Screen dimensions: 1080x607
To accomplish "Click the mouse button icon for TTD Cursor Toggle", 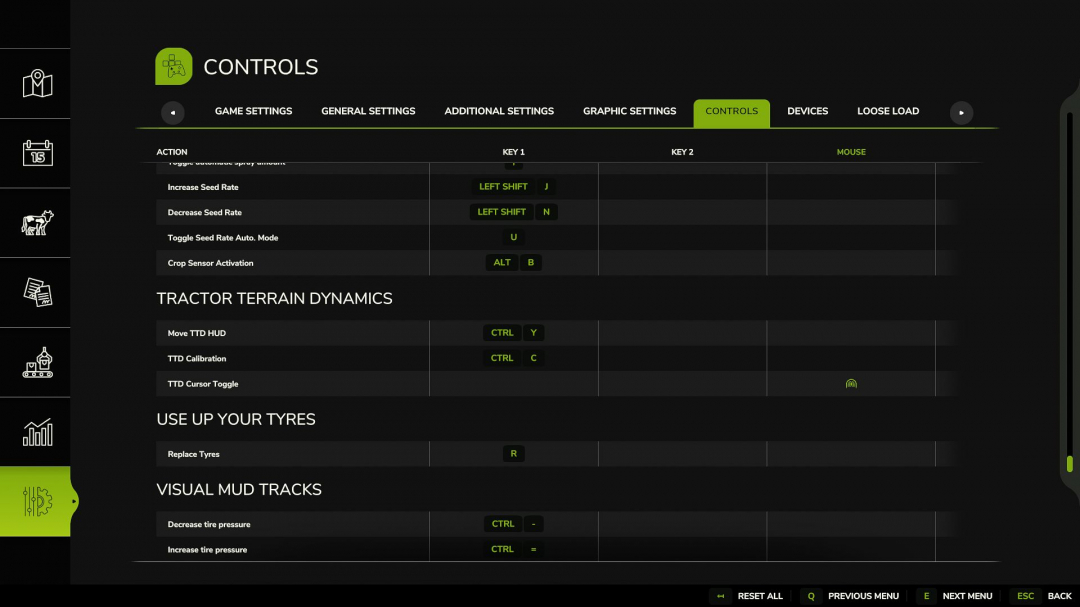I will (x=851, y=384).
